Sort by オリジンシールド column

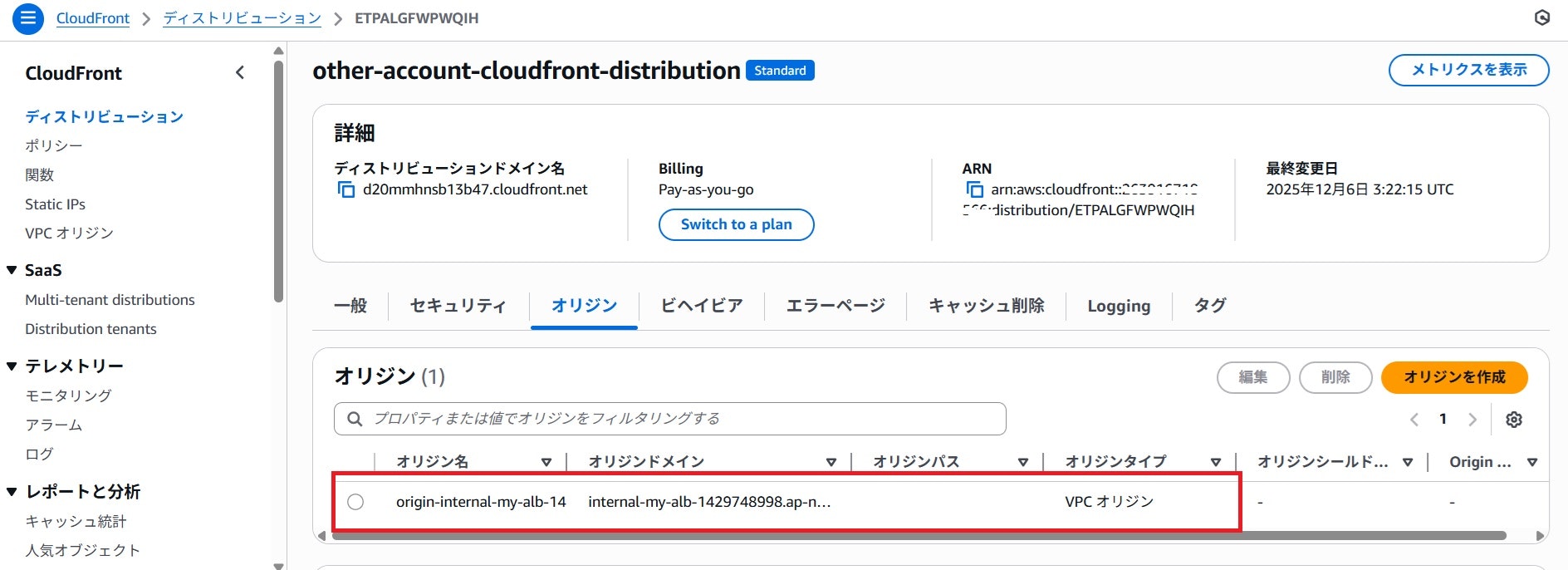[1408, 462]
